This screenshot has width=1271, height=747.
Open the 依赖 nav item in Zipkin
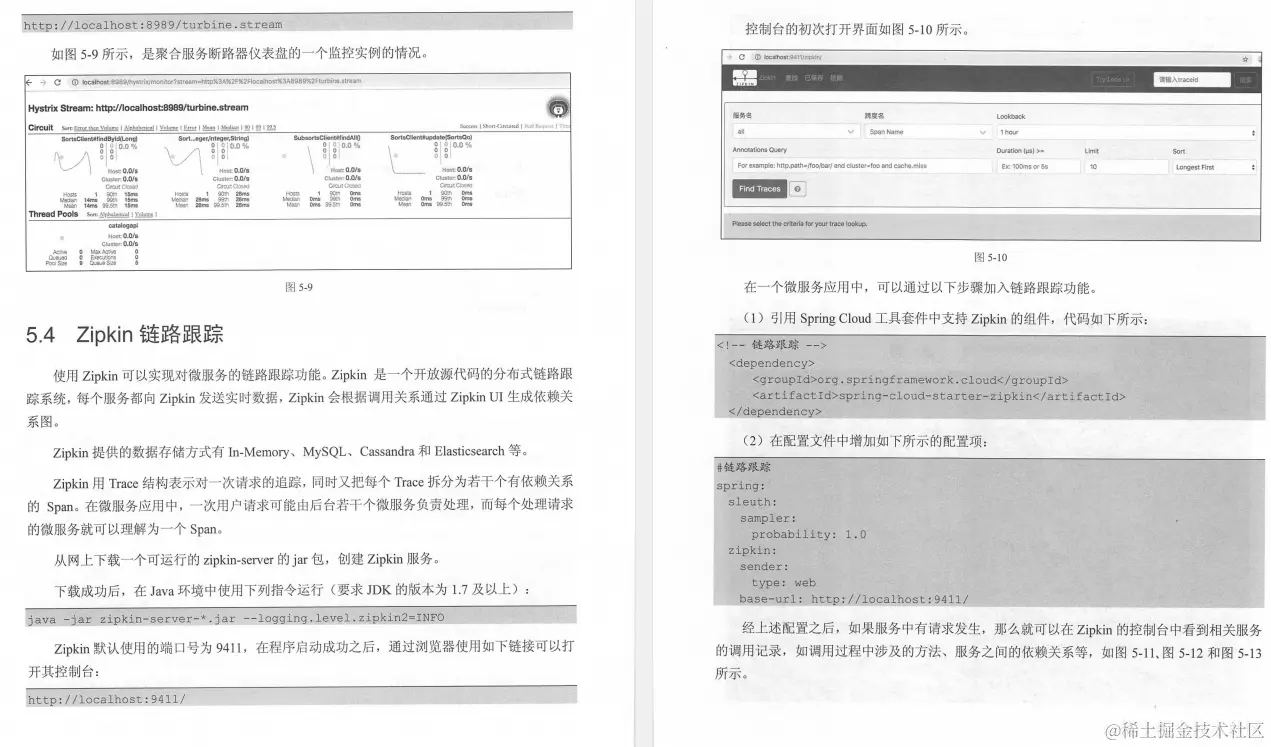(836, 78)
